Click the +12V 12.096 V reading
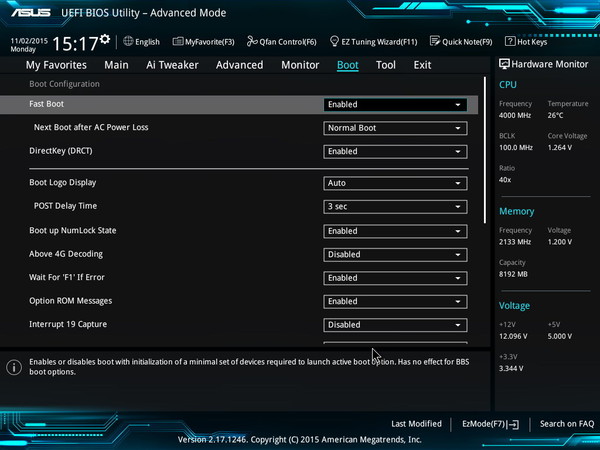 (x=513, y=336)
